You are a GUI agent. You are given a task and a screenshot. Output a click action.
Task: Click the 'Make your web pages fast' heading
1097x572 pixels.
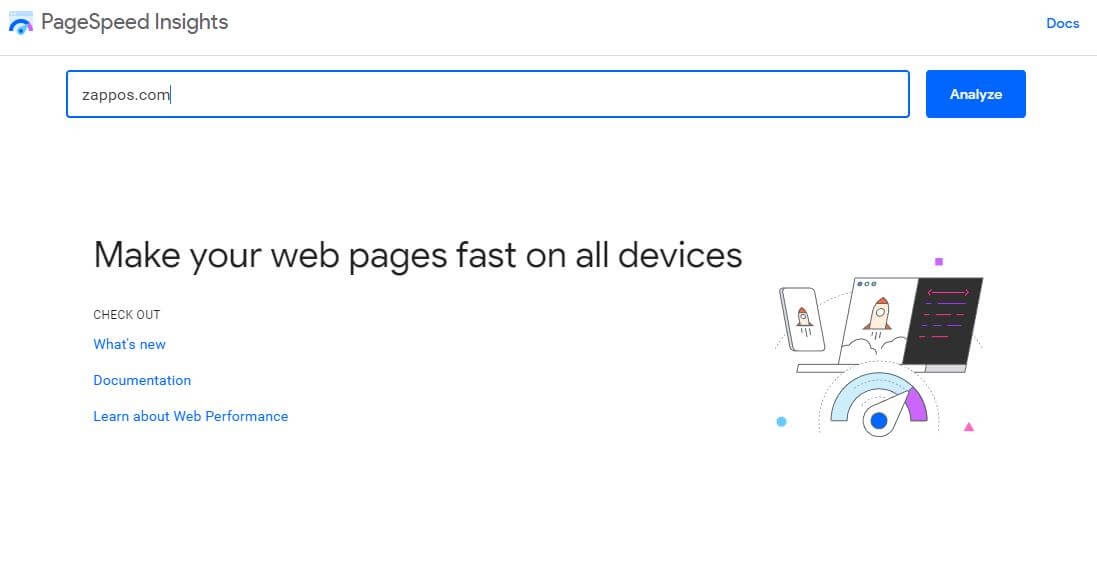tap(418, 255)
